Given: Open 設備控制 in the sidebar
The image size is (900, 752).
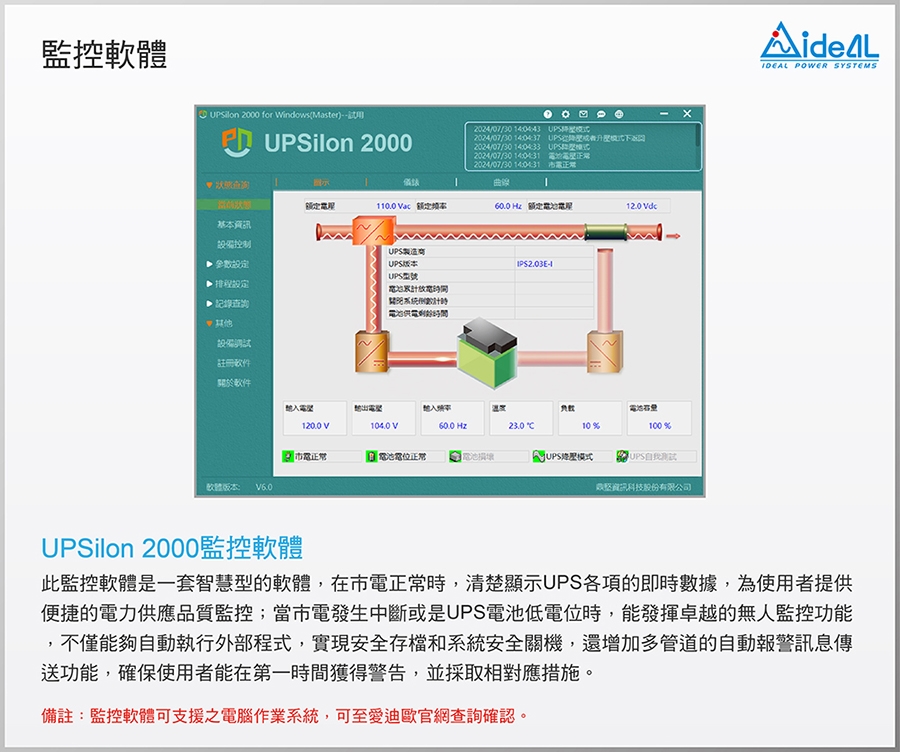Looking at the screenshot, I should click(234, 244).
